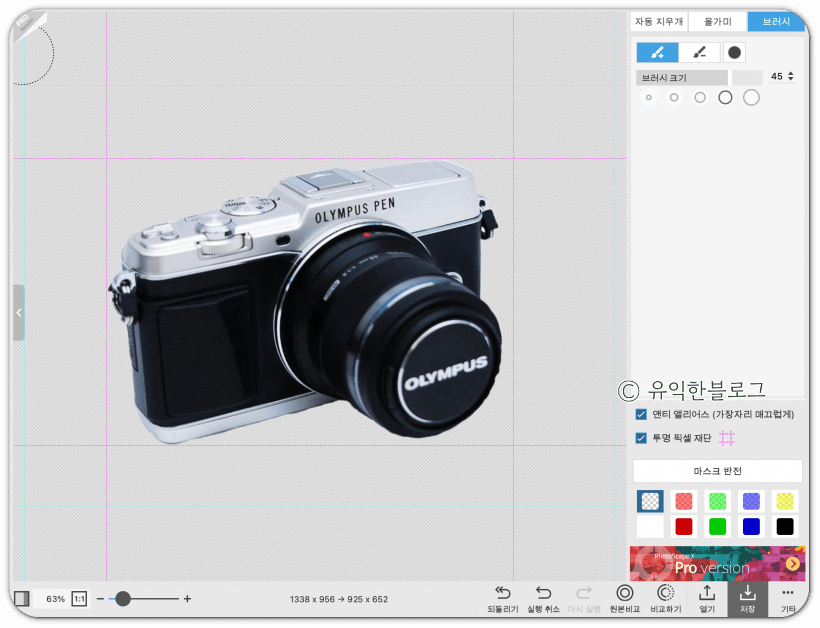
Task: Click the zoom in plus button
Action: 187,599
